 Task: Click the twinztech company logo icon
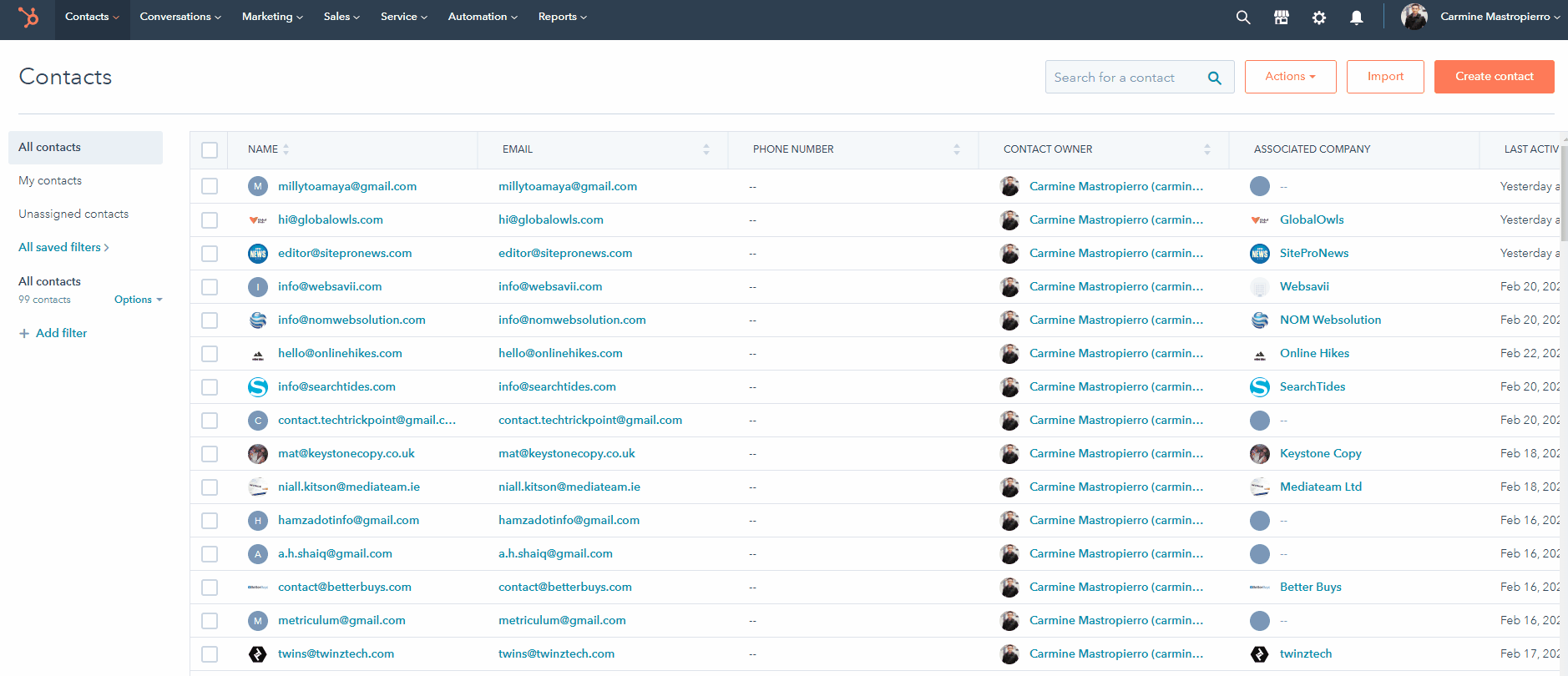point(1260,654)
